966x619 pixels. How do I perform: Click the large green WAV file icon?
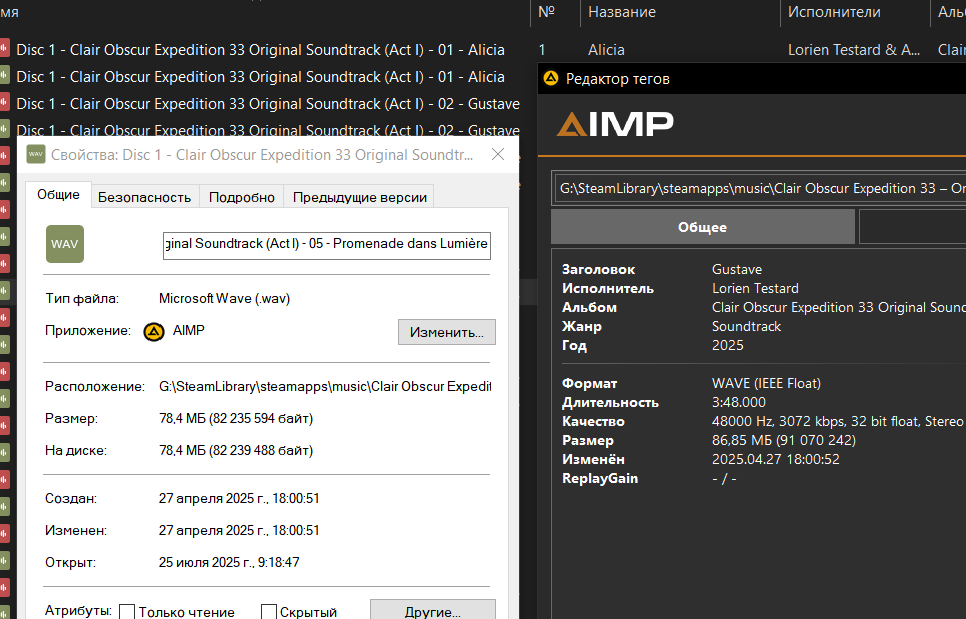pyautogui.click(x=65, y=244)
